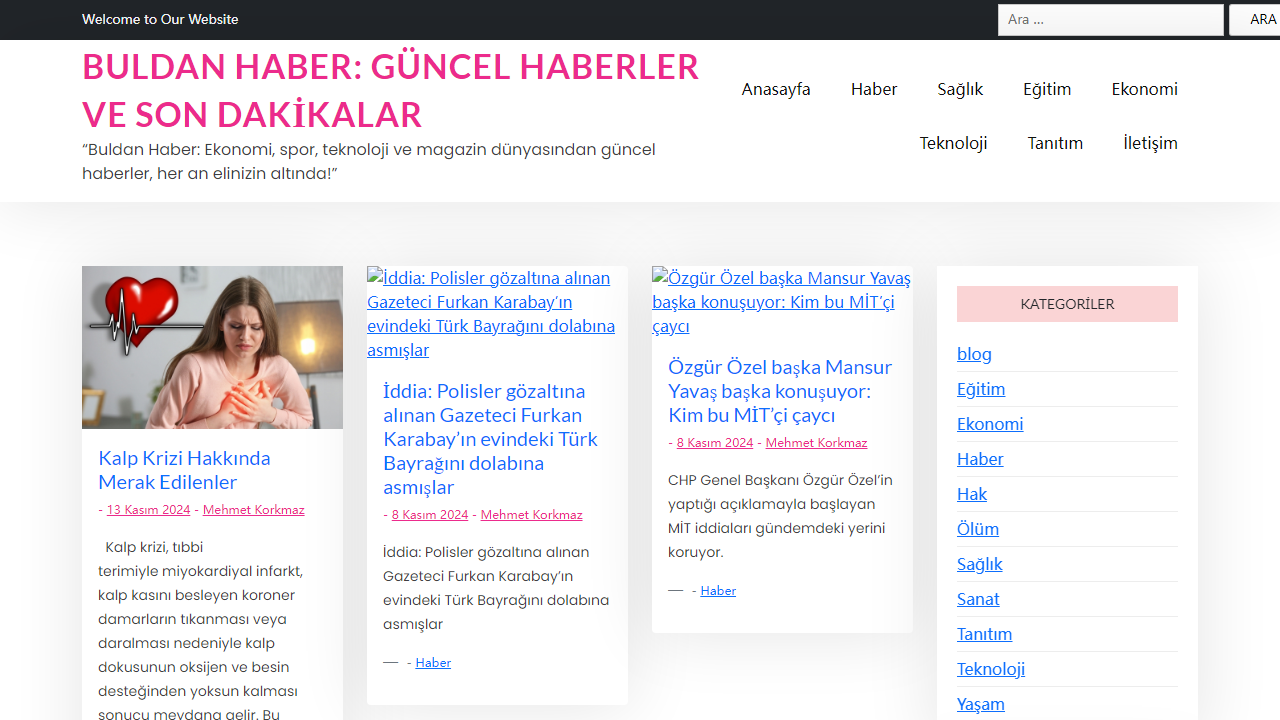Open the blog category in sidebar
This screenshot has width=1280, height=720.
(974, 353)
